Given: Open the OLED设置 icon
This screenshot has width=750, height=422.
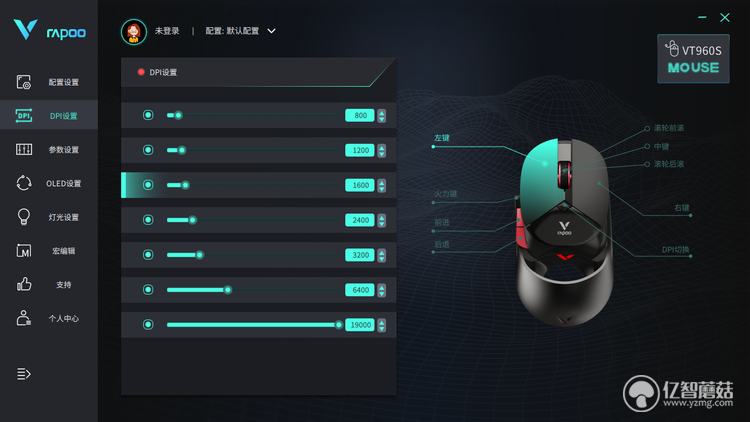Looking at the screenshot, I should point(24,183).
